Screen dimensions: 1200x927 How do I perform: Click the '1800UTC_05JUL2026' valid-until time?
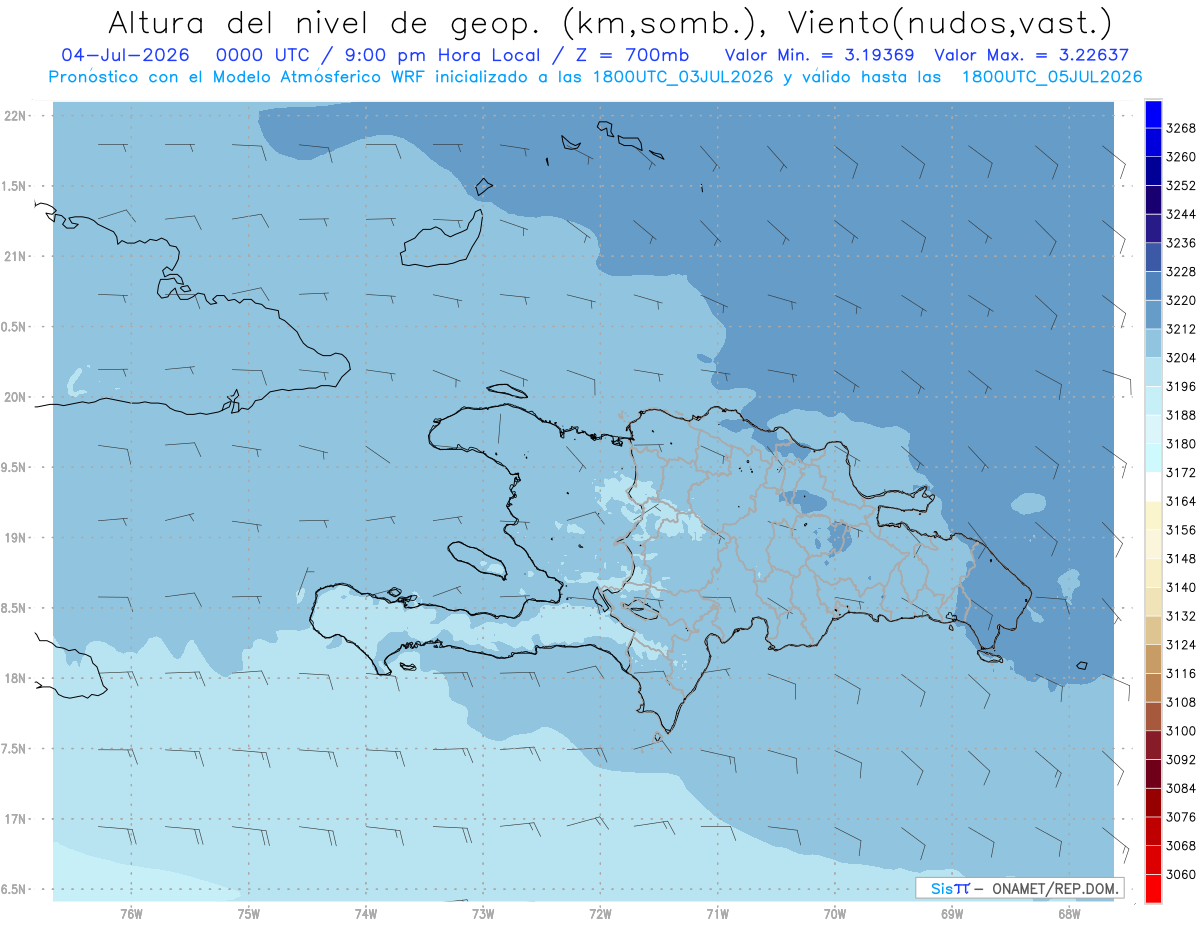[1052, 77]
